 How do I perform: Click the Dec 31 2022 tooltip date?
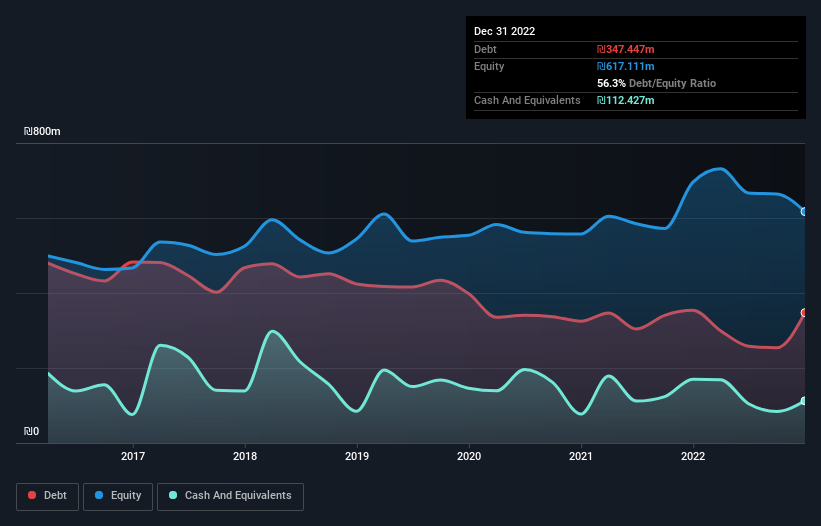(505, 31)
